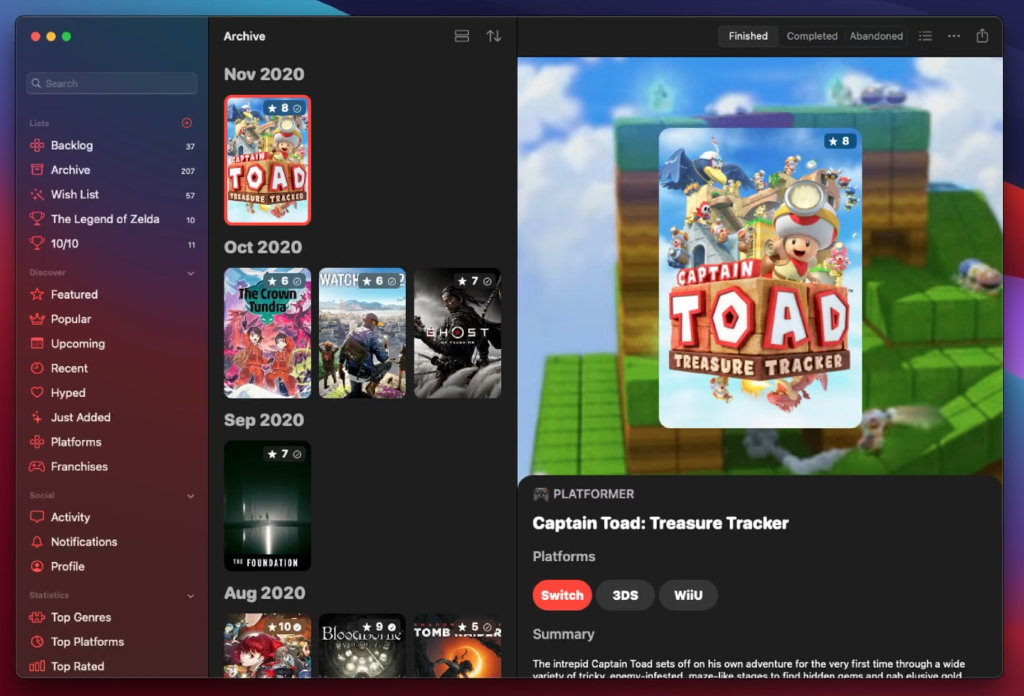Image resolution: width=1024 pixels, height=696 pixels.
Task: Select the Switch platform pill
Action: coord(562,595)
